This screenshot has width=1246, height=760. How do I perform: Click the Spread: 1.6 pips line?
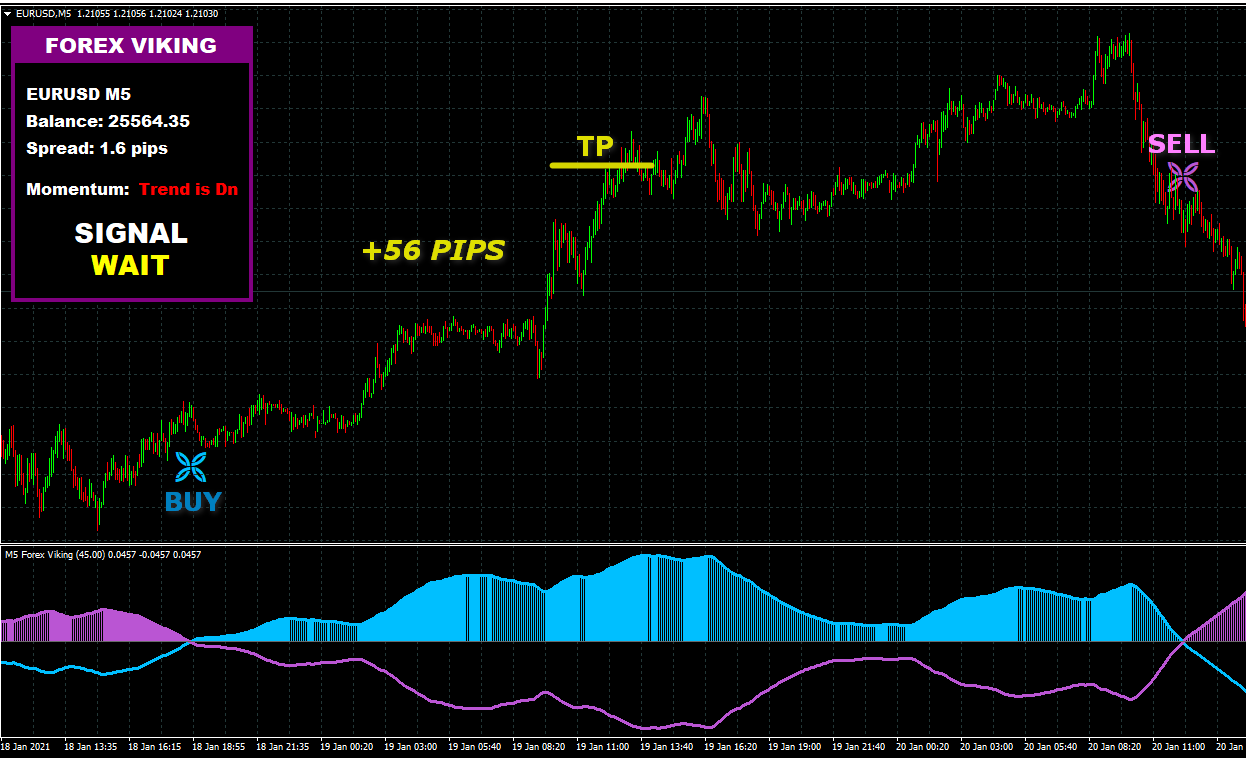coord(97,148)
